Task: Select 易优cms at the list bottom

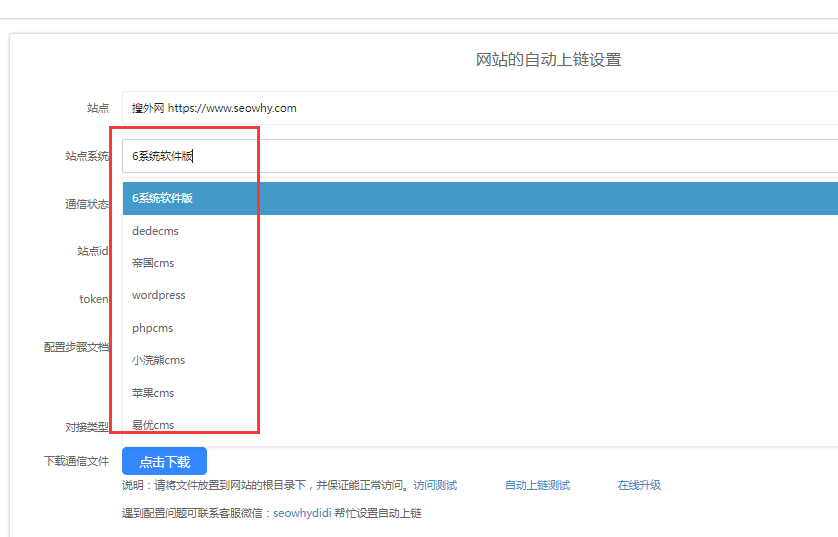Action: click(x=153, y=425)
